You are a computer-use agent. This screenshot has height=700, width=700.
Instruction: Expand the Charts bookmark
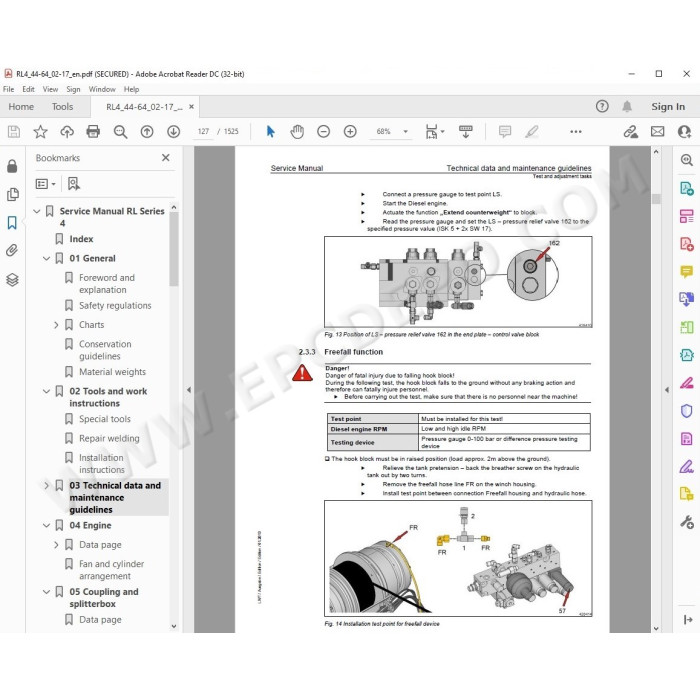56,325
